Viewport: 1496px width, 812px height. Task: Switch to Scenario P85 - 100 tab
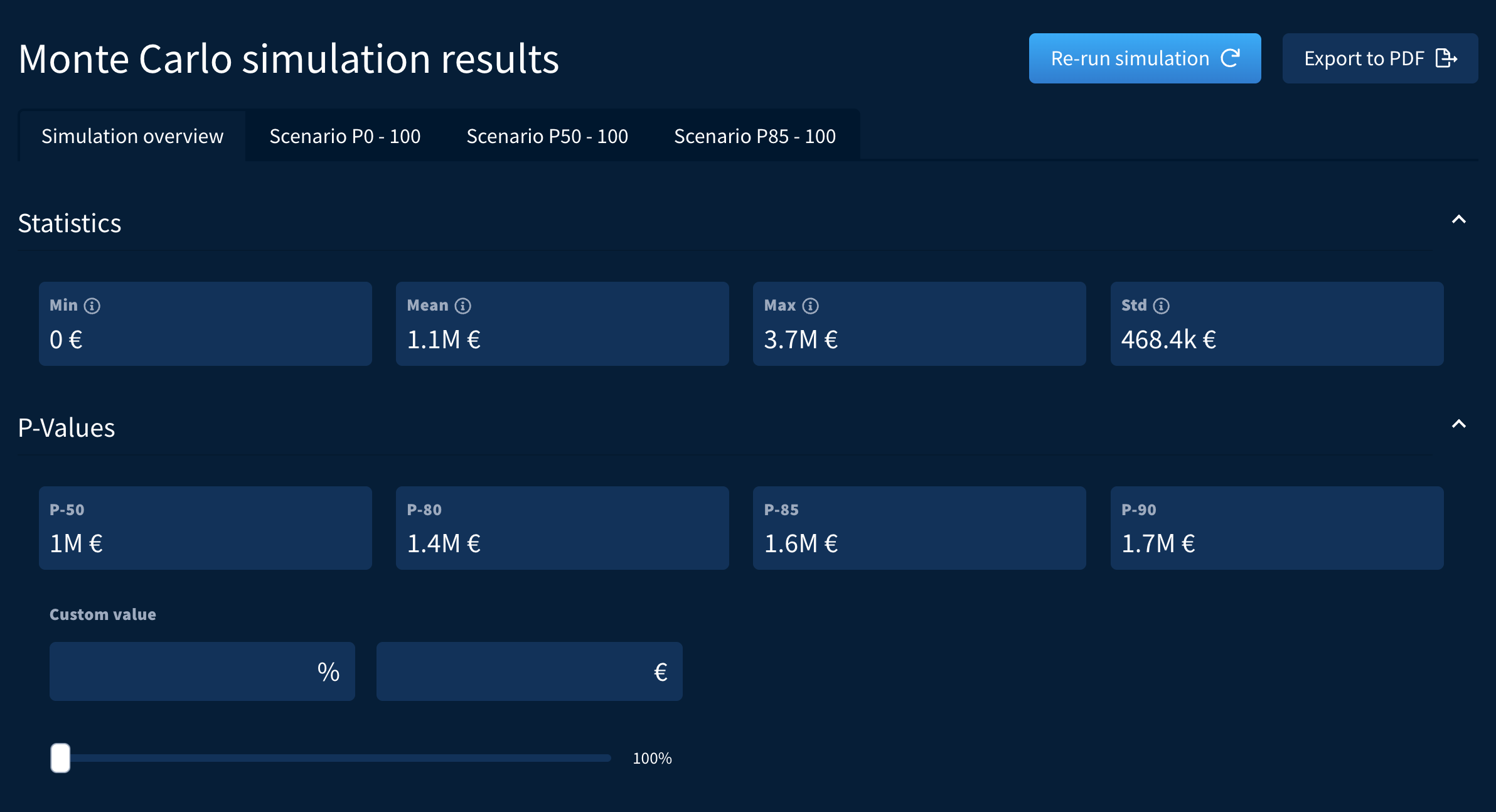tap(754, 136)
